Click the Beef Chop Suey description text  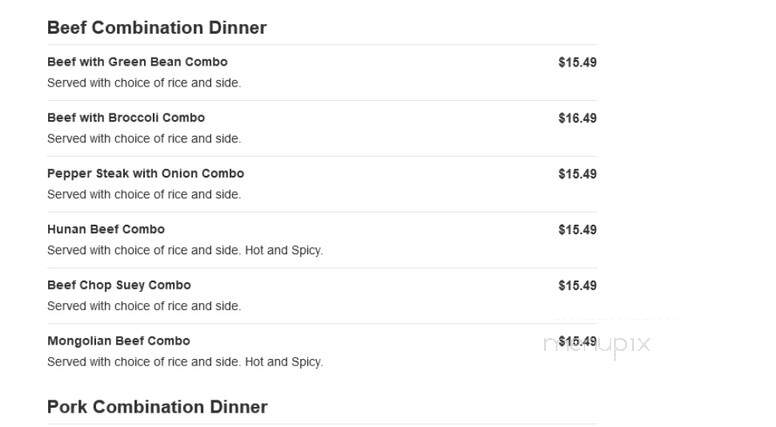(144, 306)
